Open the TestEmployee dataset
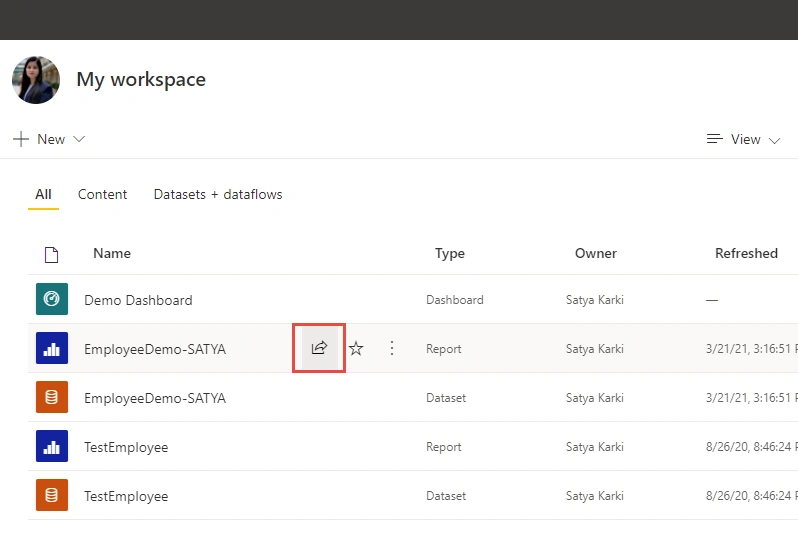 pyautogui.click(x=126, y=496)
